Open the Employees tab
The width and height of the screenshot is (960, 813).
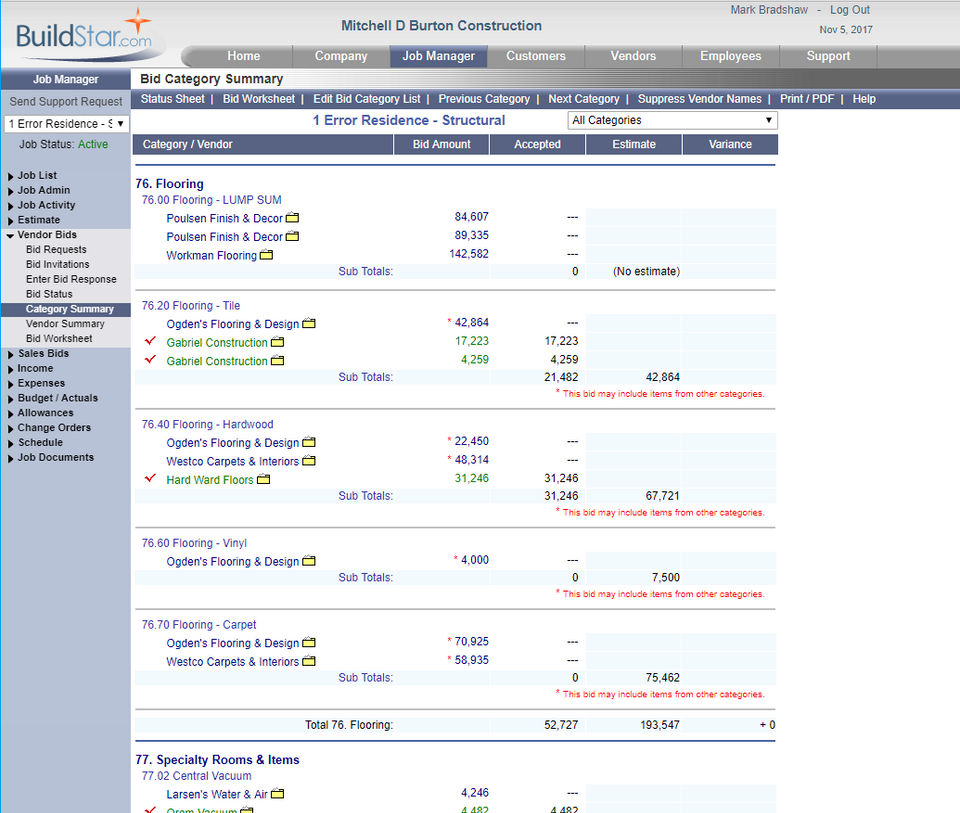coord(730,56)
